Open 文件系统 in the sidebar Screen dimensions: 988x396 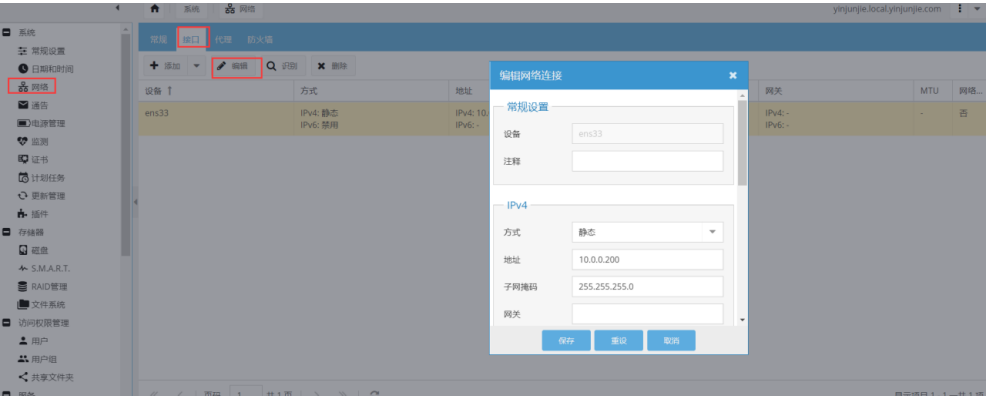pos(42,305)
